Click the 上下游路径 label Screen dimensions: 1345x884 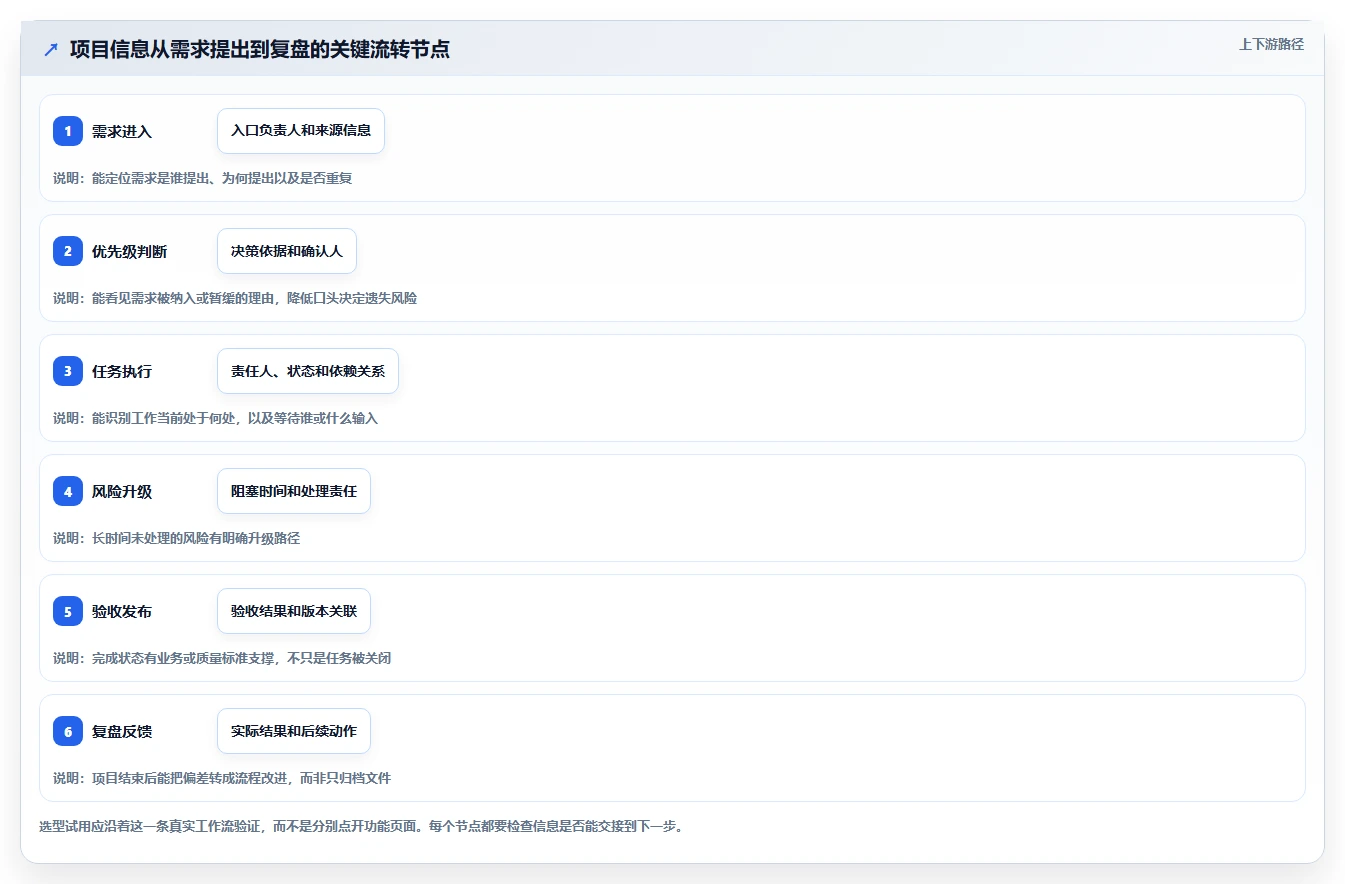coord(1271,44)
